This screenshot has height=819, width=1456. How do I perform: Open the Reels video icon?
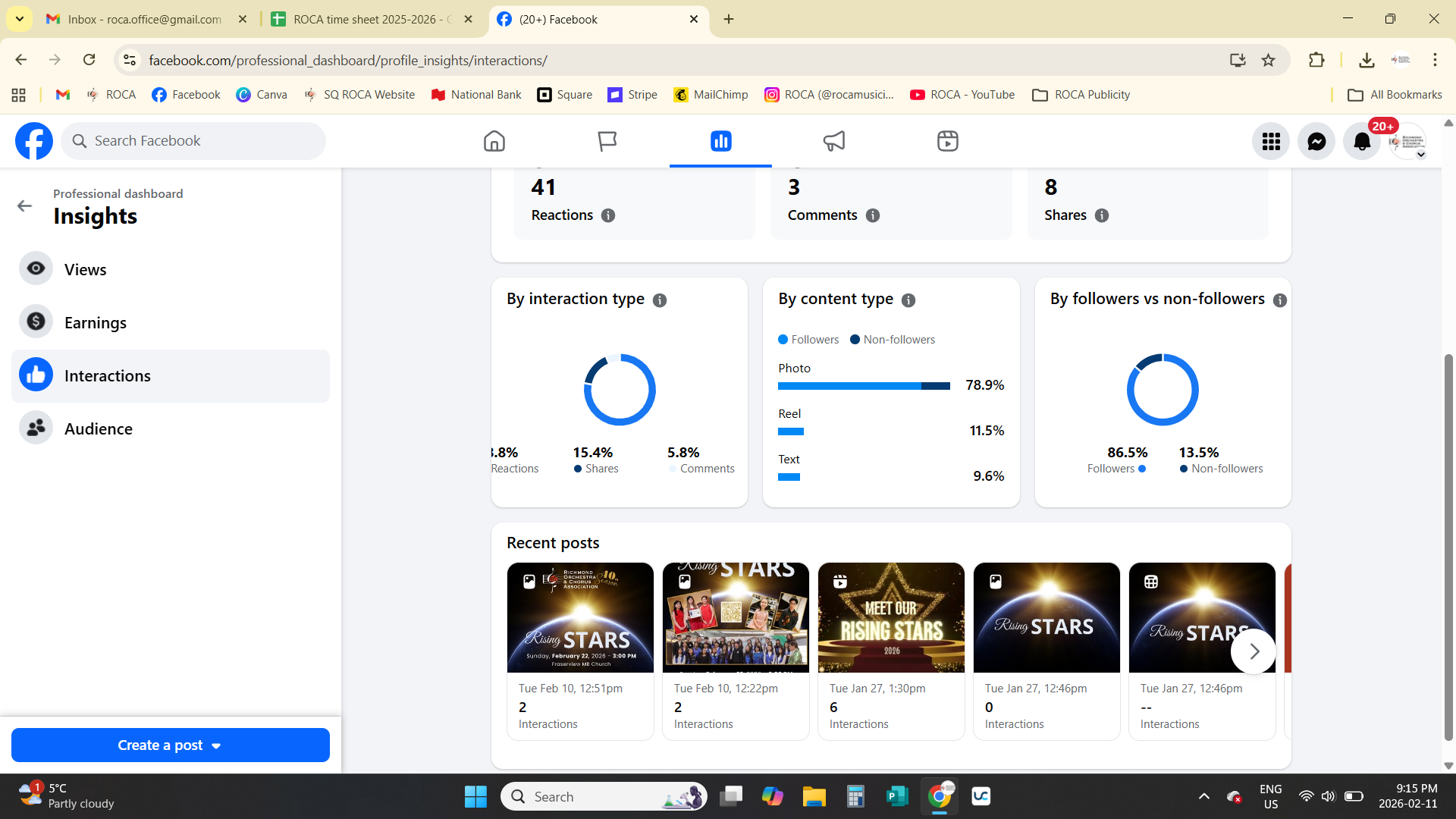coord(947,141)
